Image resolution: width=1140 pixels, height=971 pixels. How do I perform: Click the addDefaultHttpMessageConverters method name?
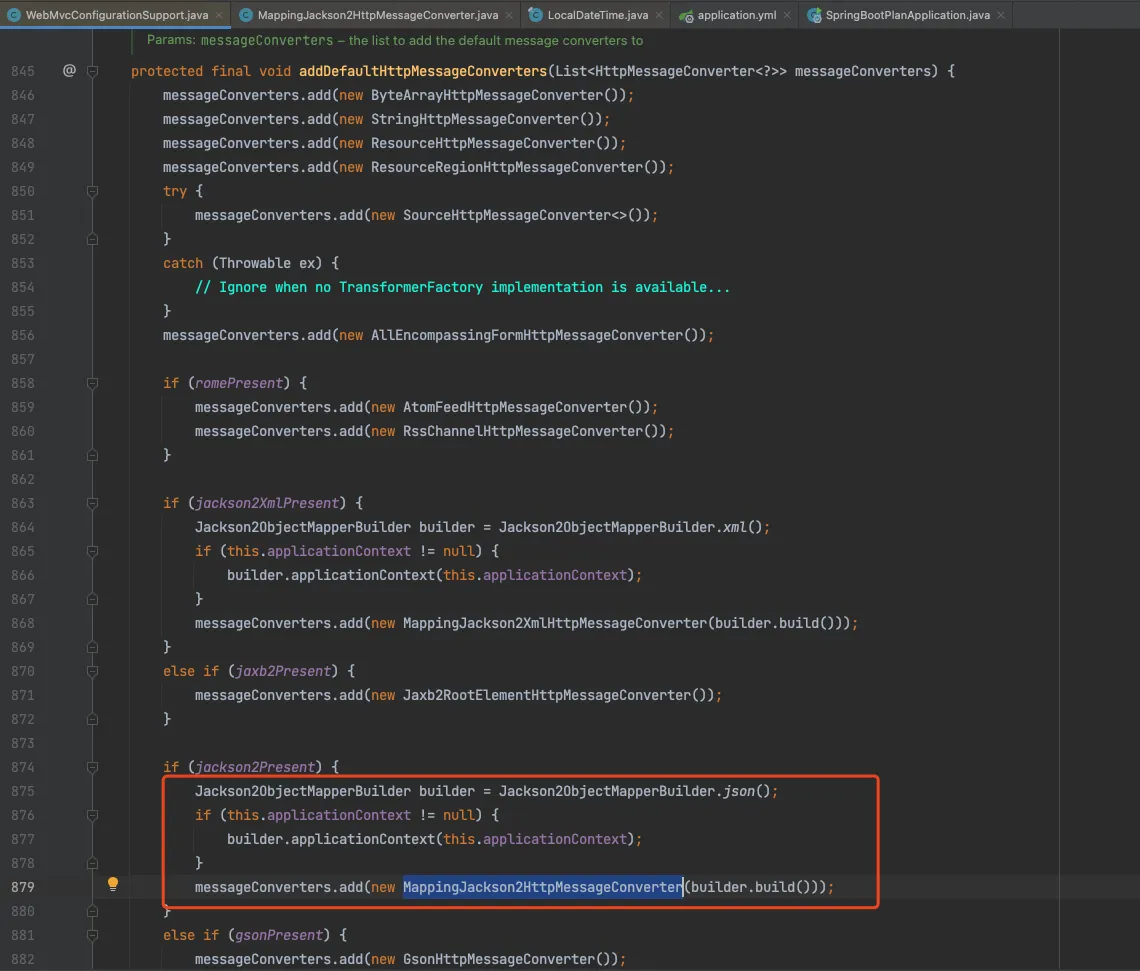coord(422,71)
